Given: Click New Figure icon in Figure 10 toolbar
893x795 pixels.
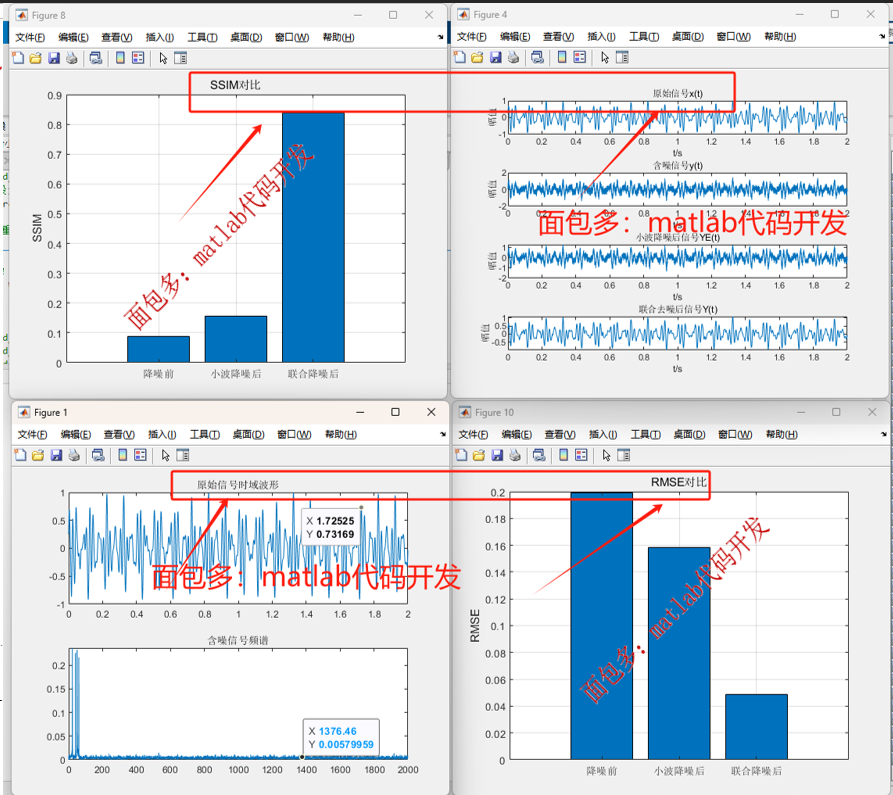Looking at the screenshot, I should pos(461,455).
